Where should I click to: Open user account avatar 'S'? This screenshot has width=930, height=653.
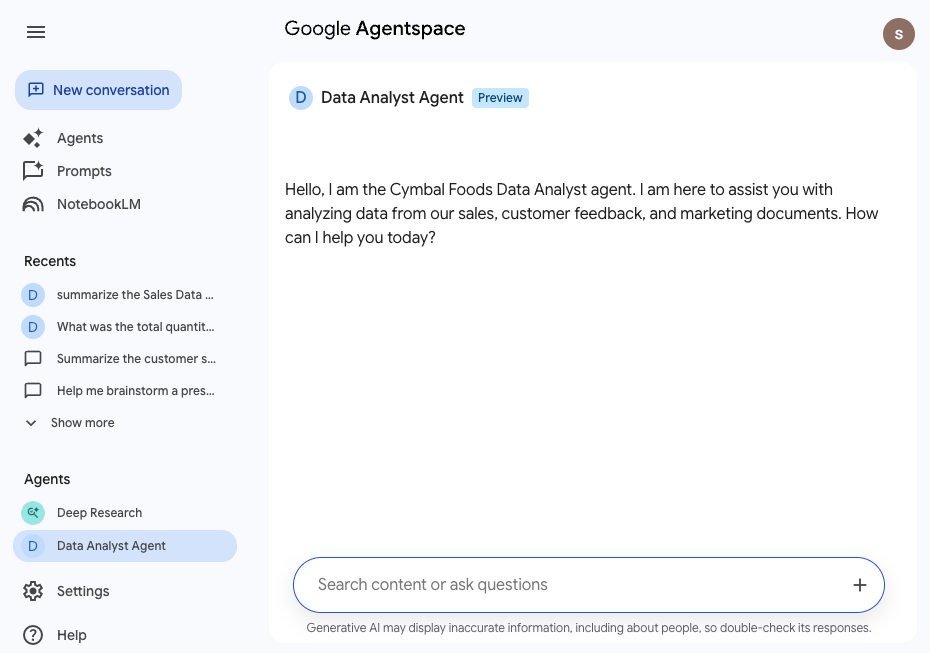pos(899,34)
